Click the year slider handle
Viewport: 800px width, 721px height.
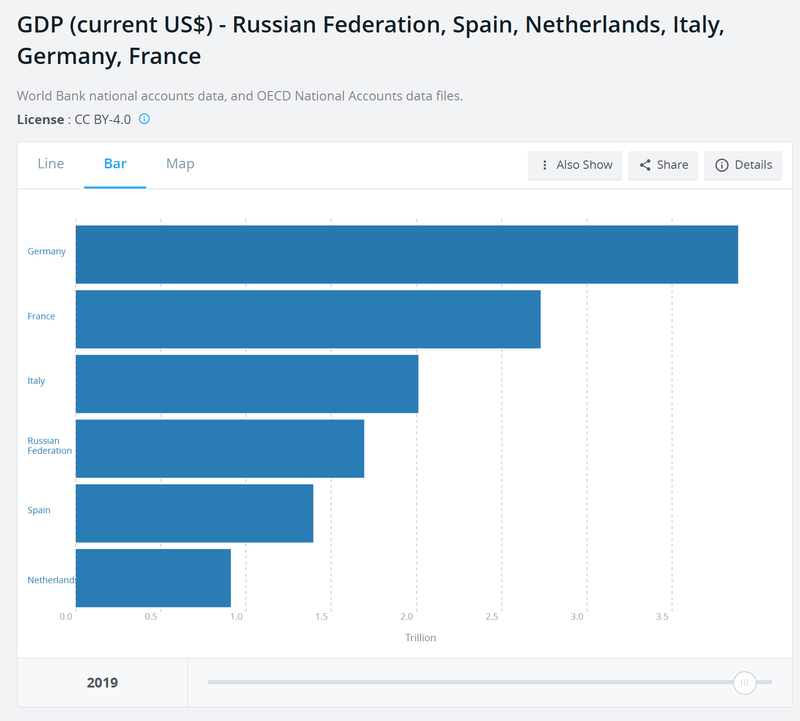(x=744, y=683)
